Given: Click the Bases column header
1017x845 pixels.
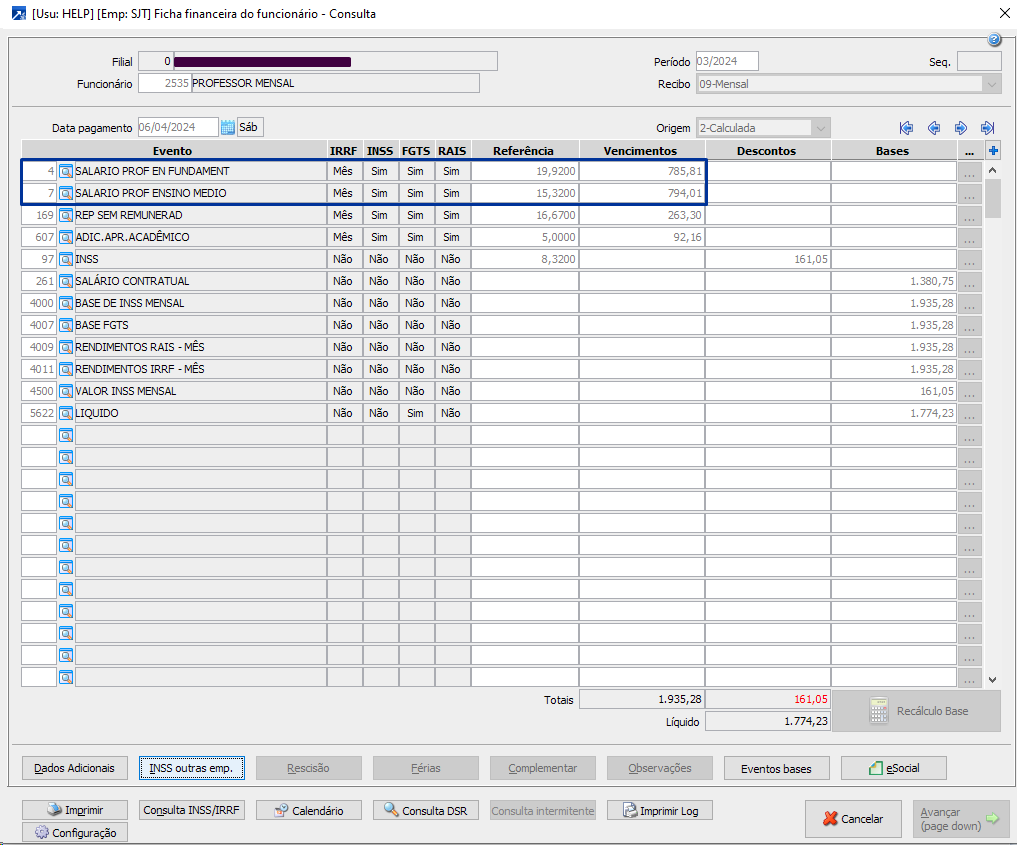Looking at the screenshot, I should [893, 150].
